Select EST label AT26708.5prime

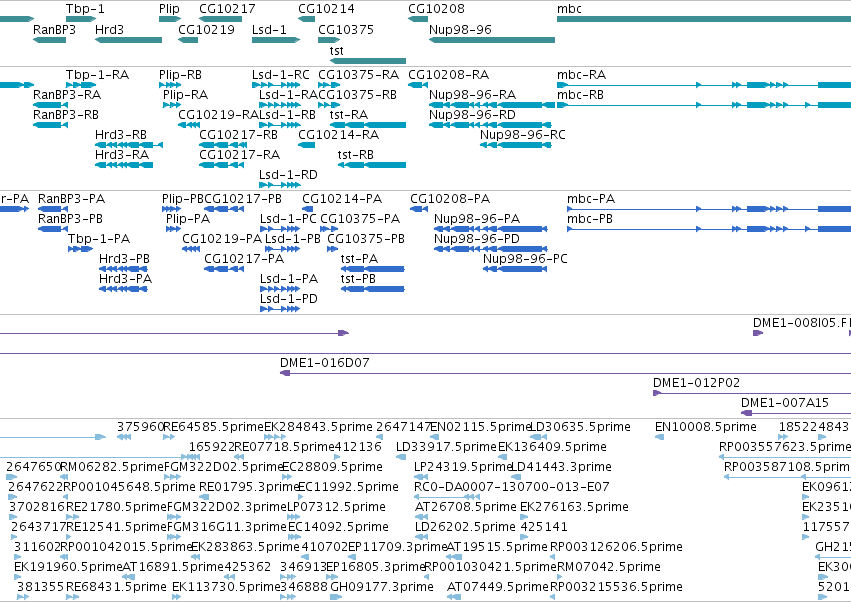[466, 507]
